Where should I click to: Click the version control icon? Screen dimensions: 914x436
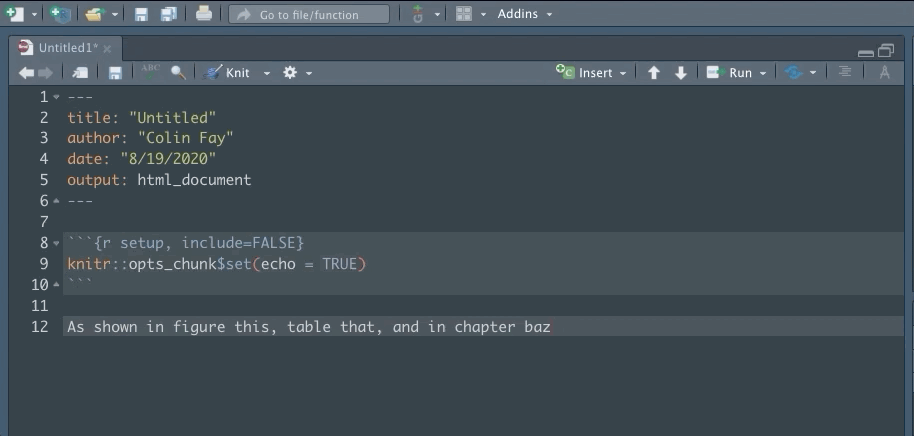click(x=417, y=14)
